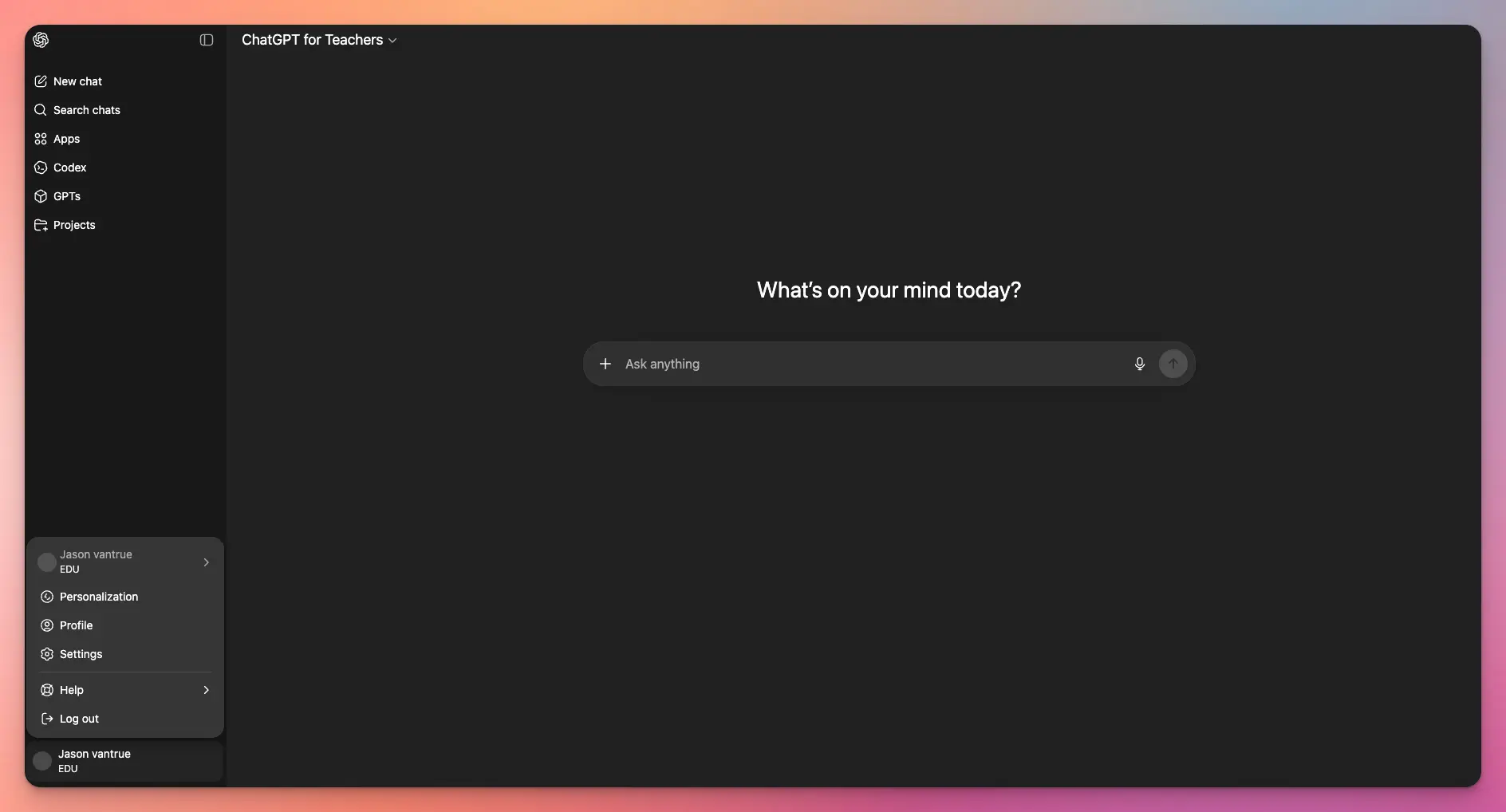Click the avatar circle at sidebar bottom
This screenshot has height=812, width=1506.
(x=42, y=761)
